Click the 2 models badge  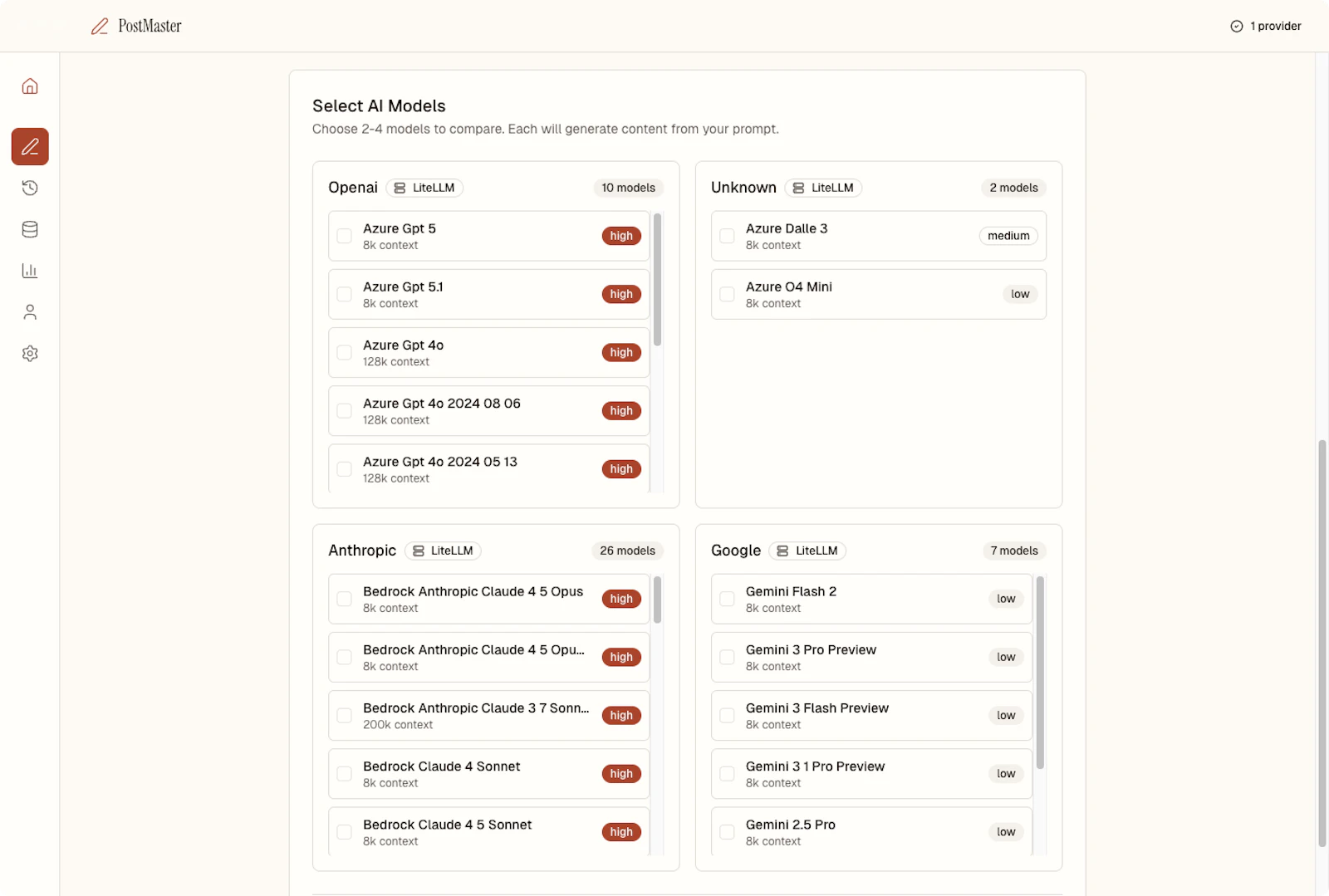pos(1013,188)
